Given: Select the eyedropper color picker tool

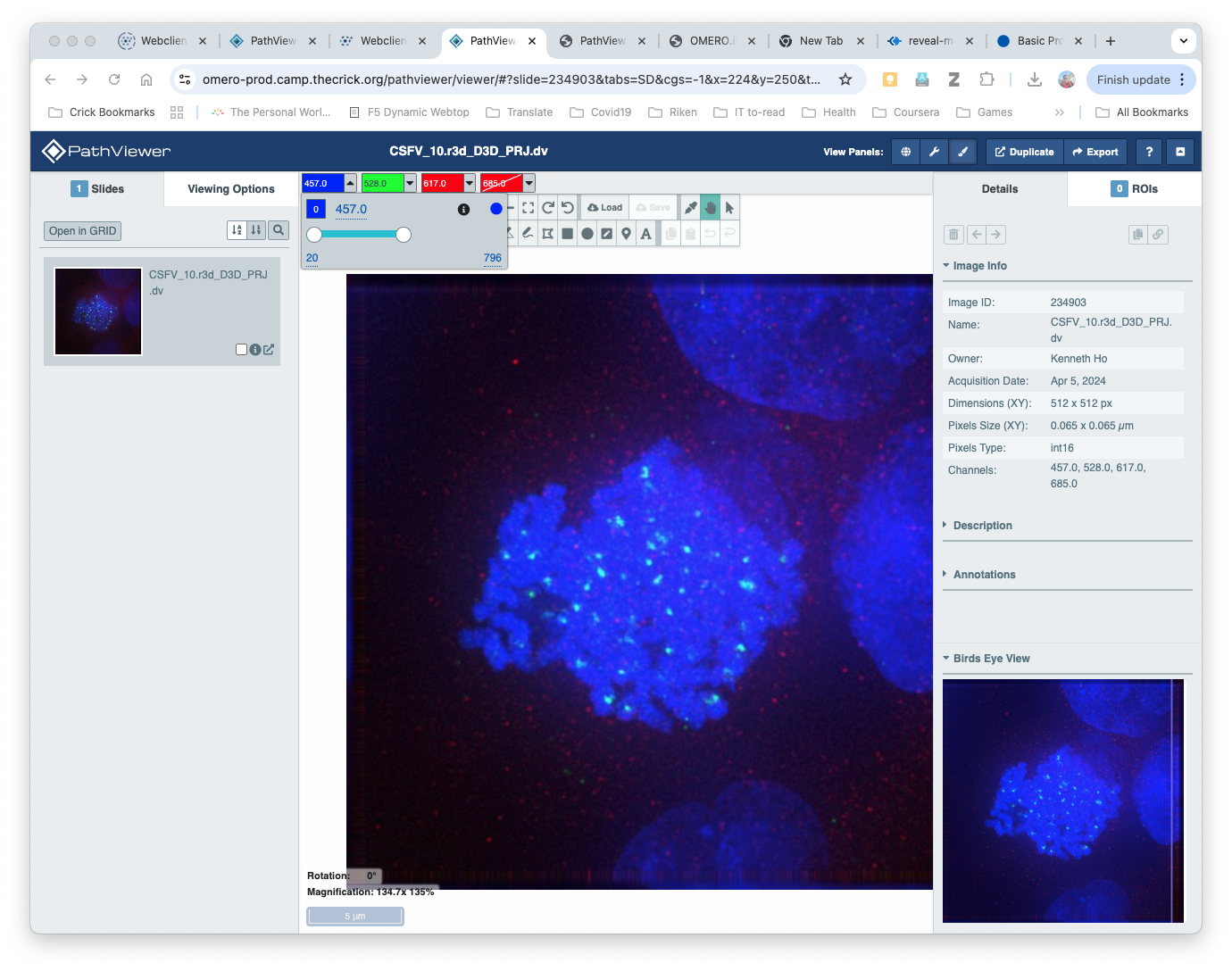Looking at the screenshot, I should 690,207.
